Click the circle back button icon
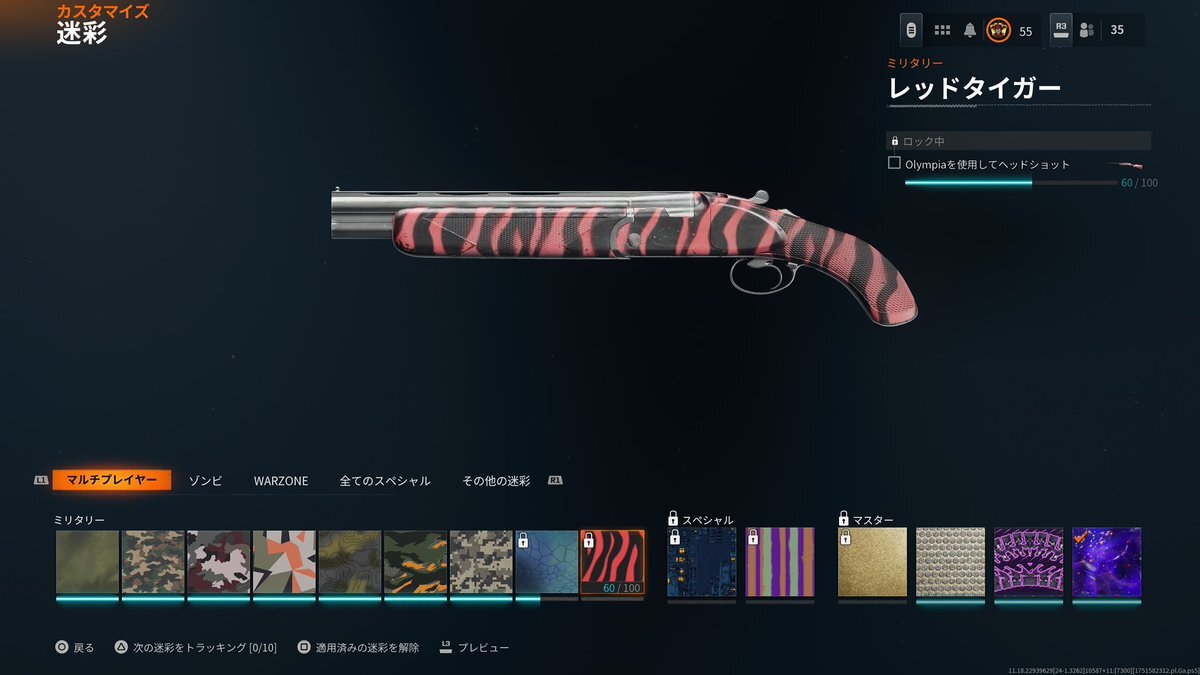1200x675 pixels. pos(61,647)
